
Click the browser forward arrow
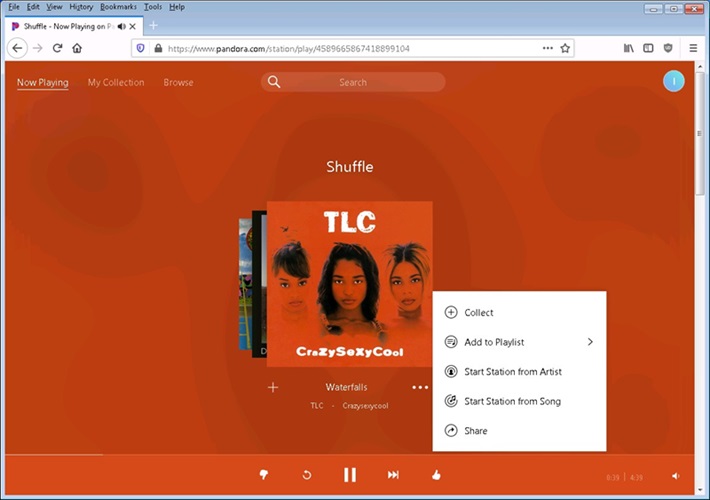pos(38,48)
